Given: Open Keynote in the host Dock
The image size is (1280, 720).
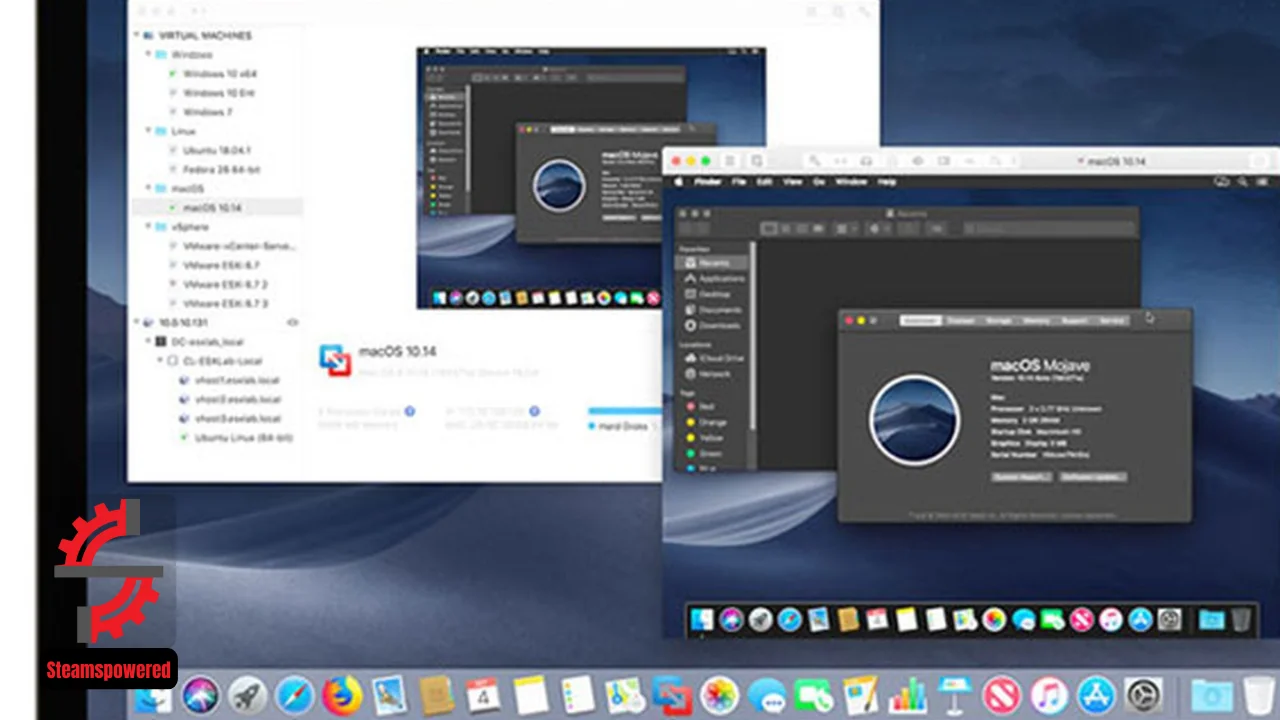Looking at the screenshot, I should tap(955, 694).
